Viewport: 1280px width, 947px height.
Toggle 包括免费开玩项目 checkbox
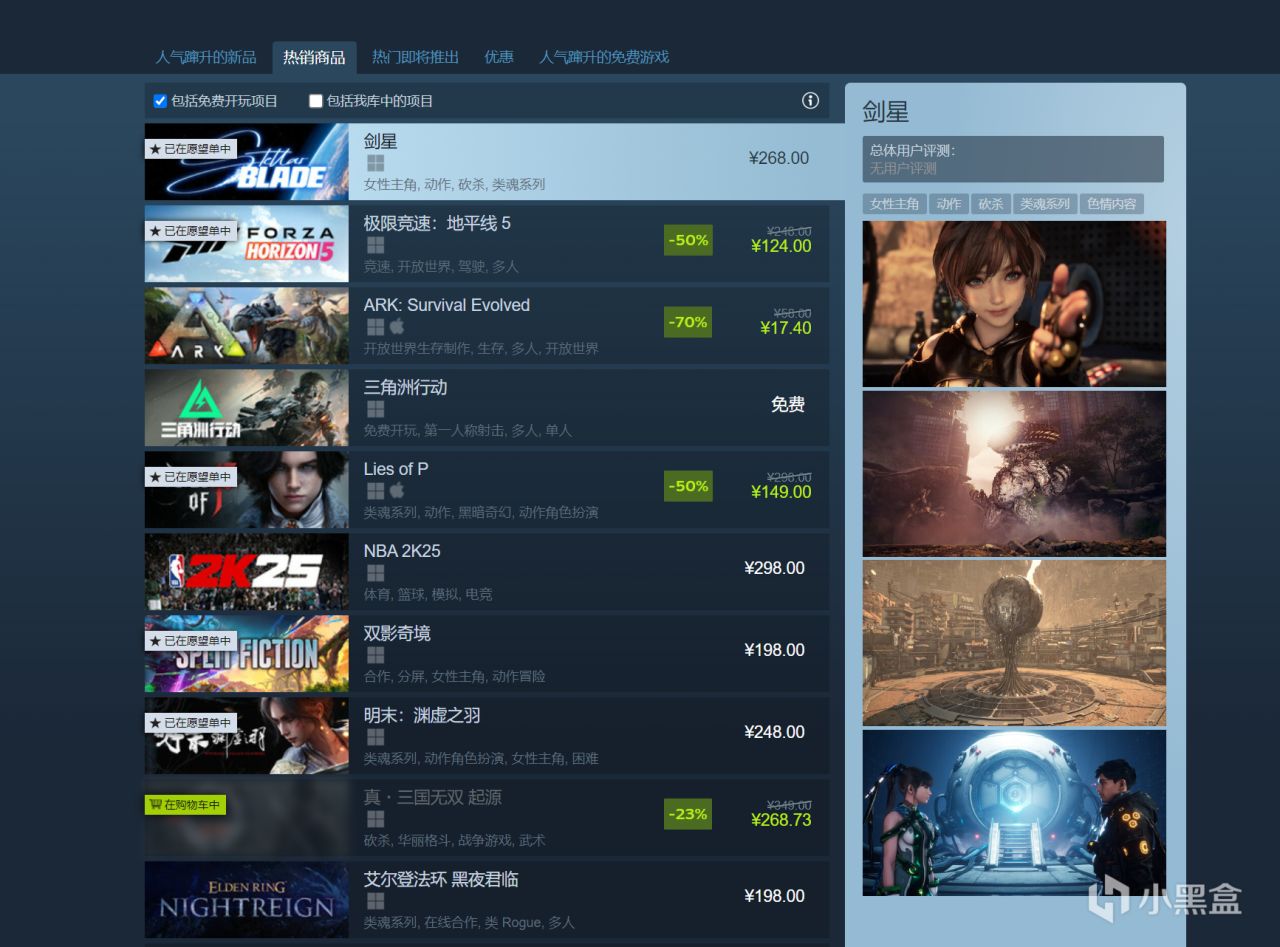coord(160,101)
